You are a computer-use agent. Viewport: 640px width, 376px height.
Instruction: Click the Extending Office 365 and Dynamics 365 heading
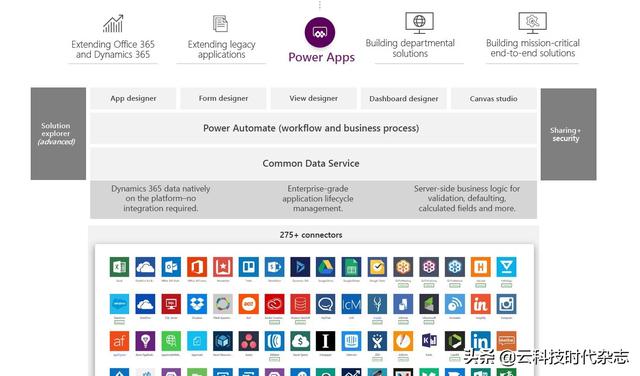click(x=113, y=49)
